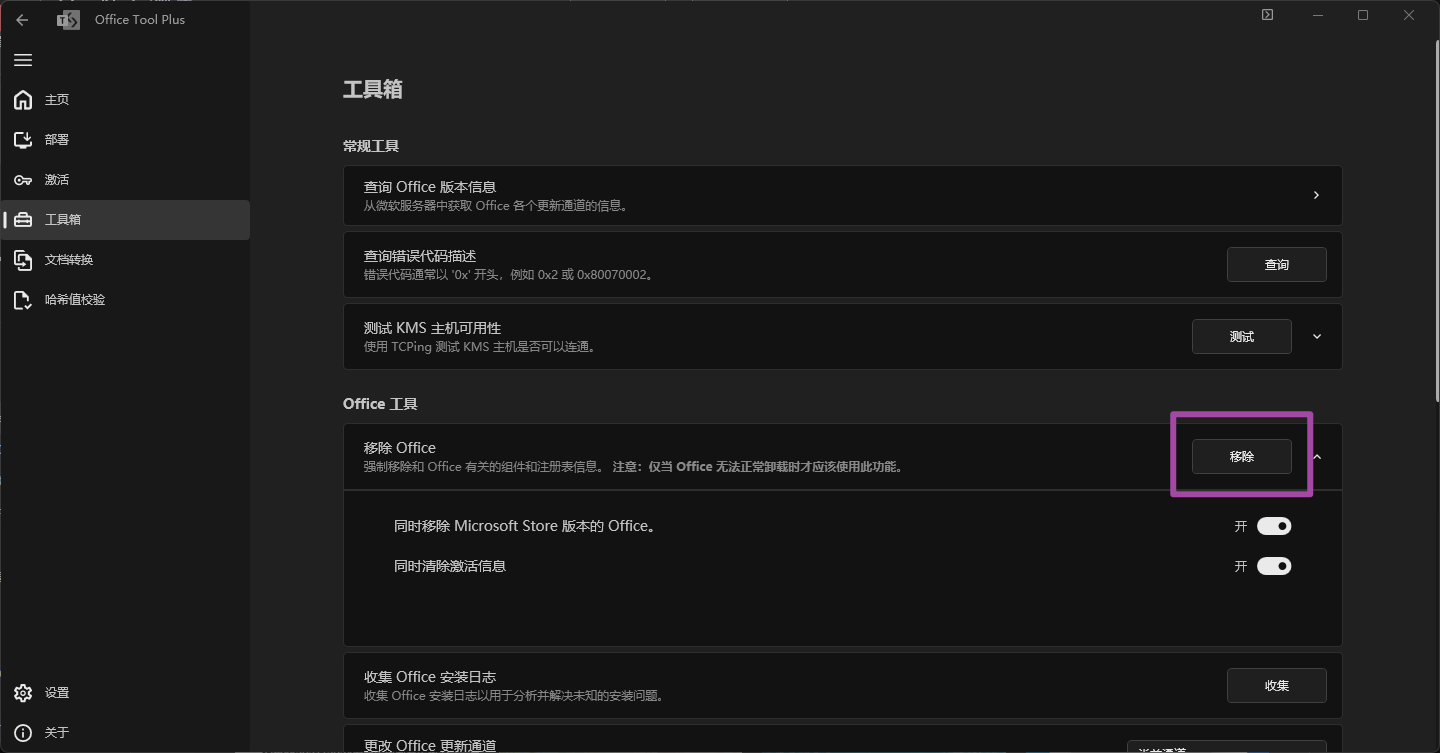Click the 工具箱 page title
Screen dimensions: 1440x753
click(373, 89)
